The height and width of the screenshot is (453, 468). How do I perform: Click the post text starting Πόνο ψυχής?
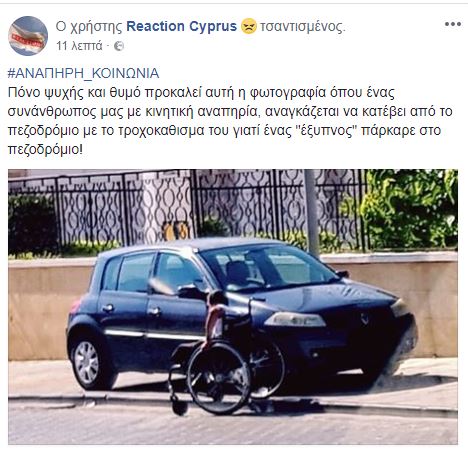pos(230,121)
